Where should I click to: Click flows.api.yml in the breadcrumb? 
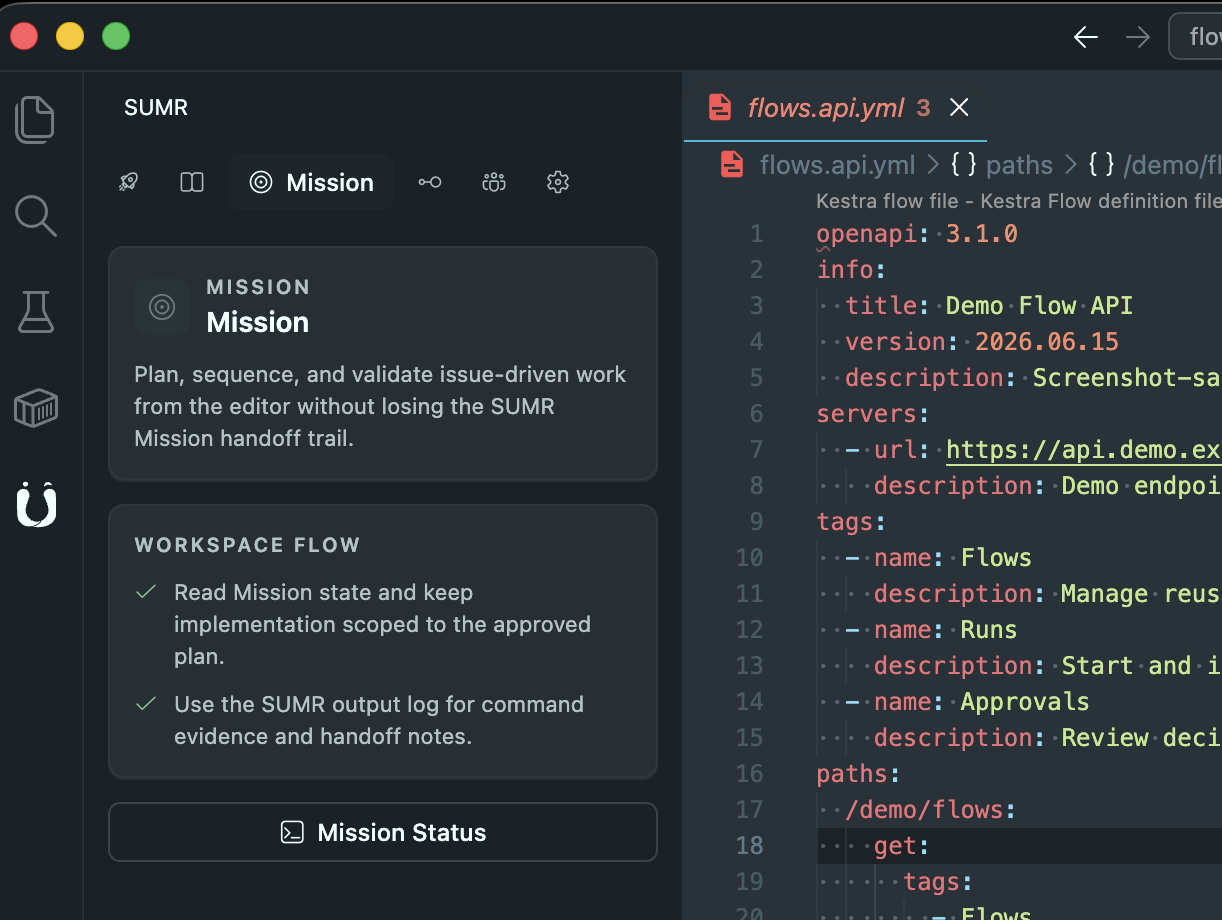click(837, 164)
